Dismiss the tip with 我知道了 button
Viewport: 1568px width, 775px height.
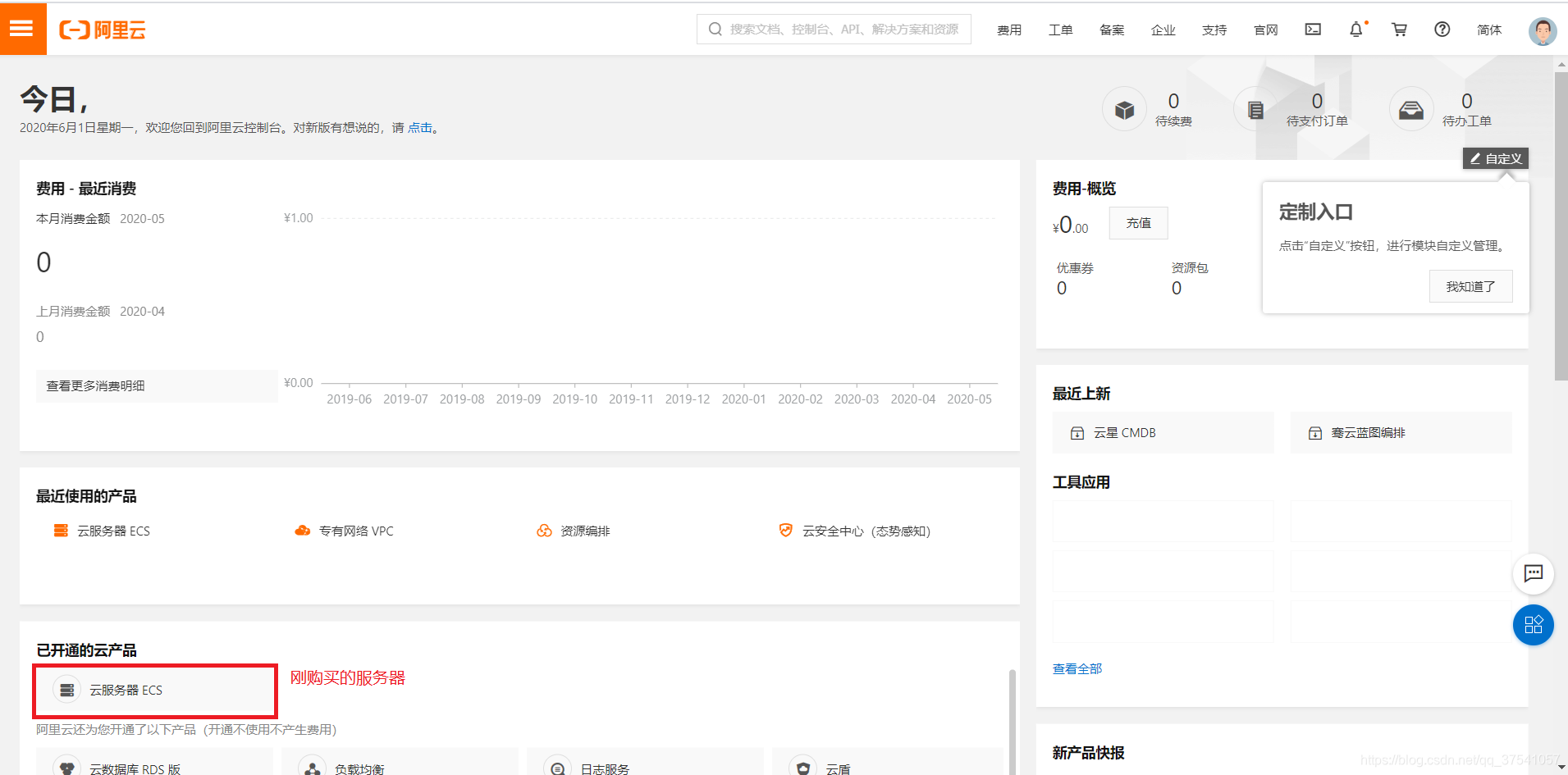click(1471, 285)
